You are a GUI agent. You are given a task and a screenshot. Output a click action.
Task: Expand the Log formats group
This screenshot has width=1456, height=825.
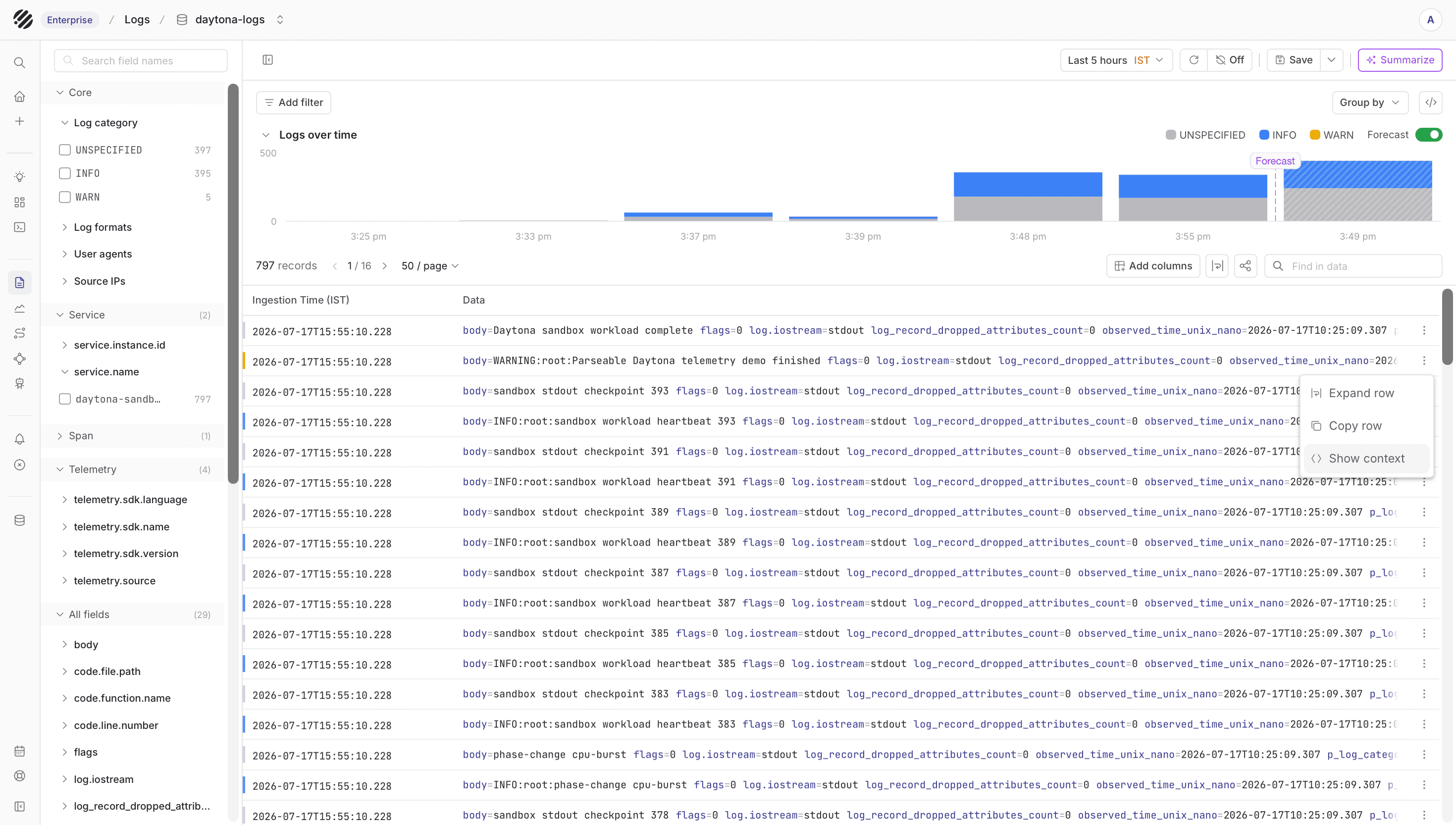[65, 227]
